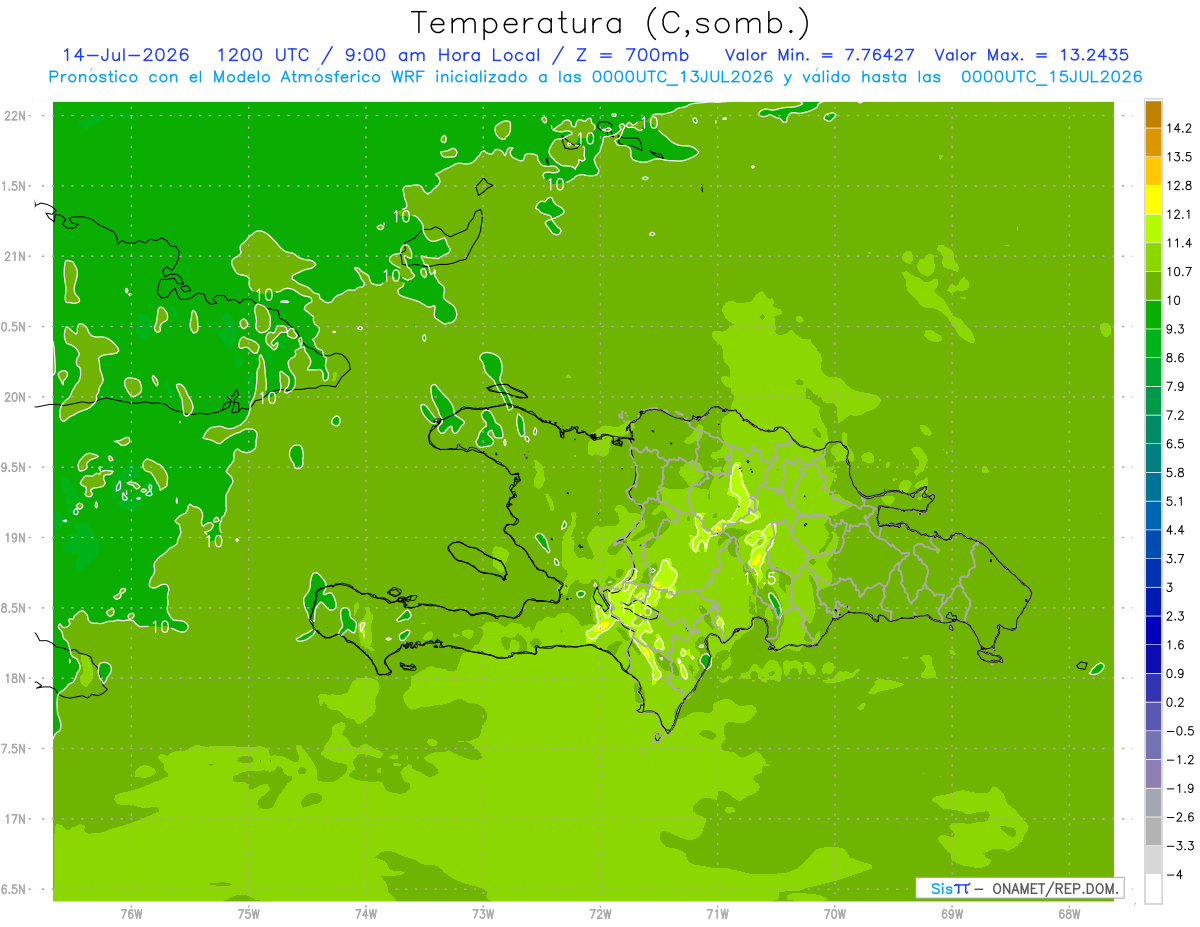Click the "68W" longitude label
1200x927 pixels.
click(1069, 913)
